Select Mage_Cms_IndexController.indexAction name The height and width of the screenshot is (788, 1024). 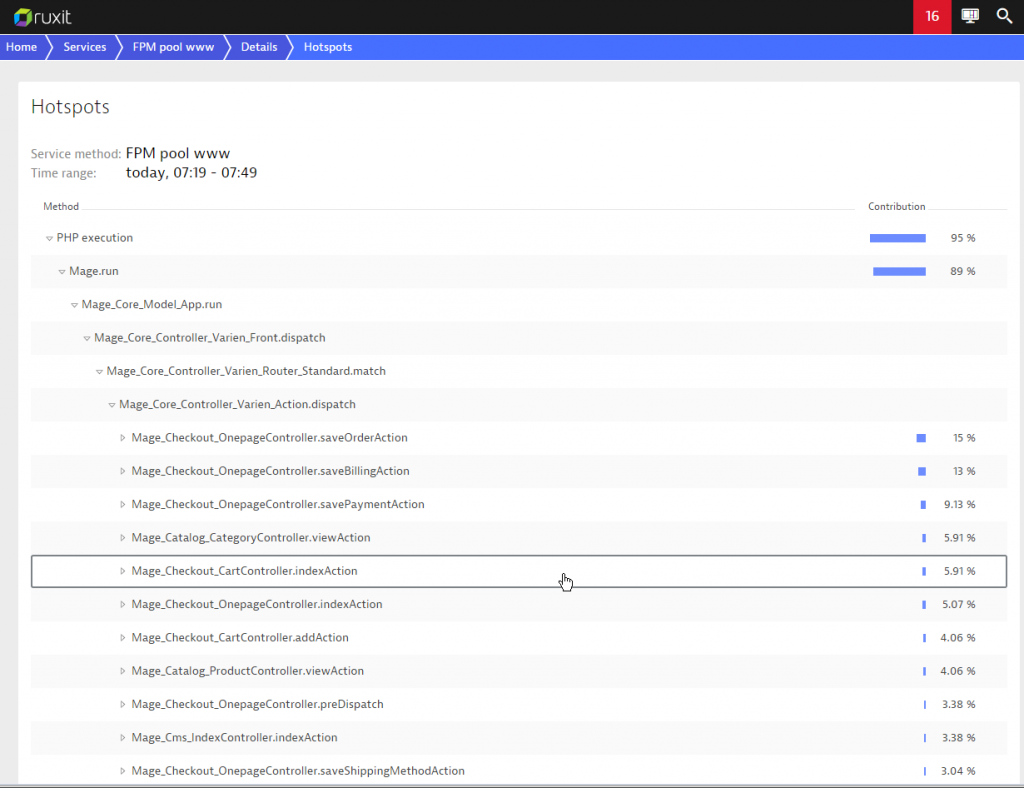[x=234, y=737]
